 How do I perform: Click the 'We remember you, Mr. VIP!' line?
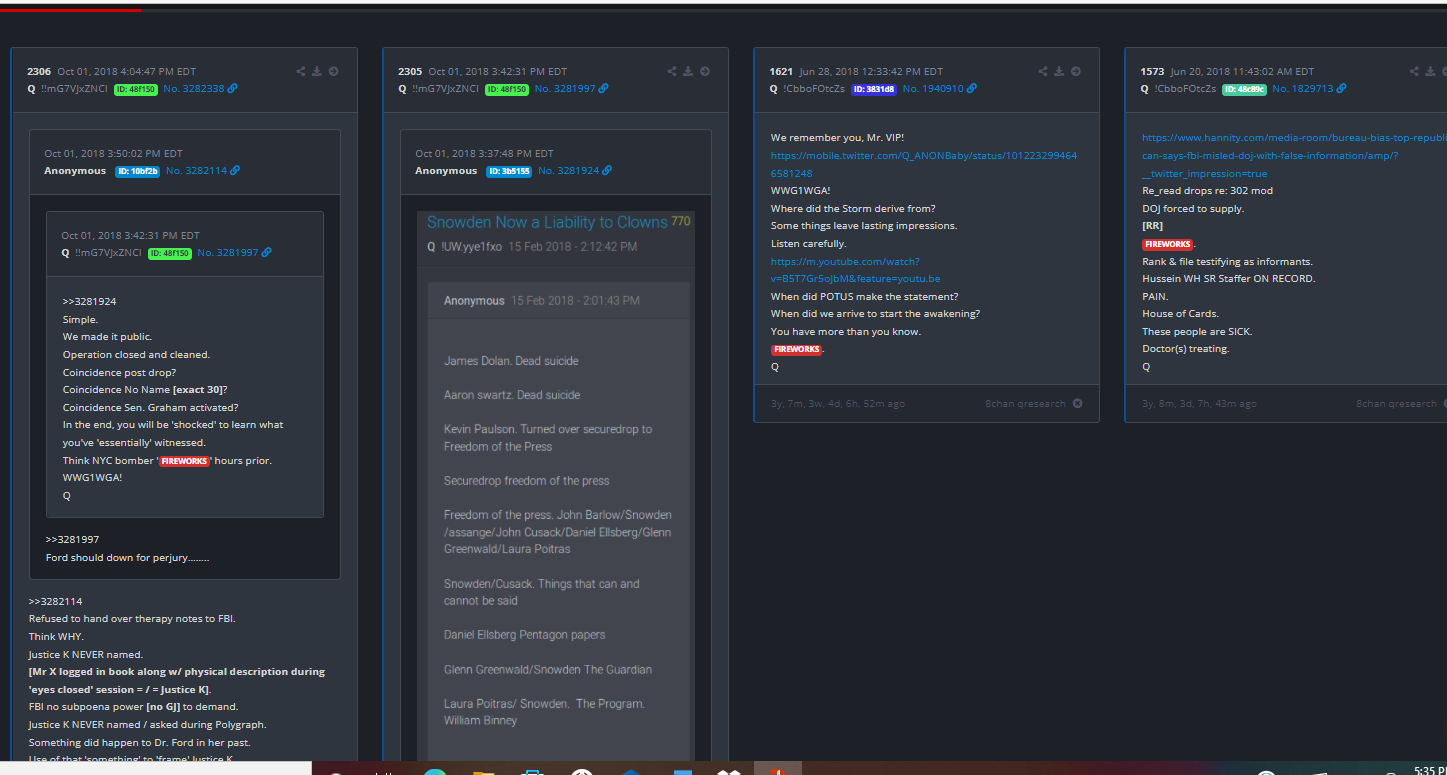pyautogui.click(x=837, y=138)
